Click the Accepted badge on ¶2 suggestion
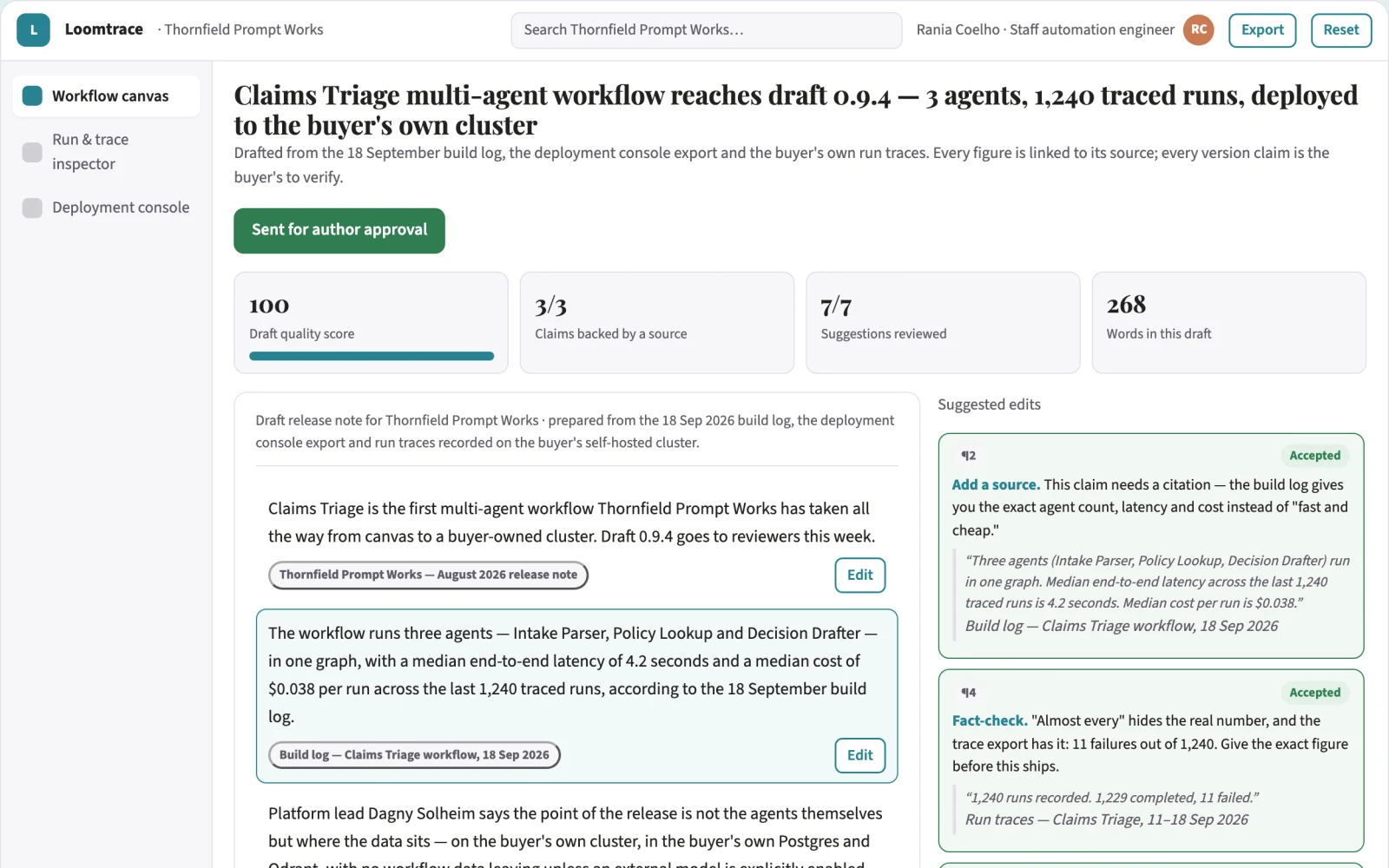 (x=1314, y=456)
